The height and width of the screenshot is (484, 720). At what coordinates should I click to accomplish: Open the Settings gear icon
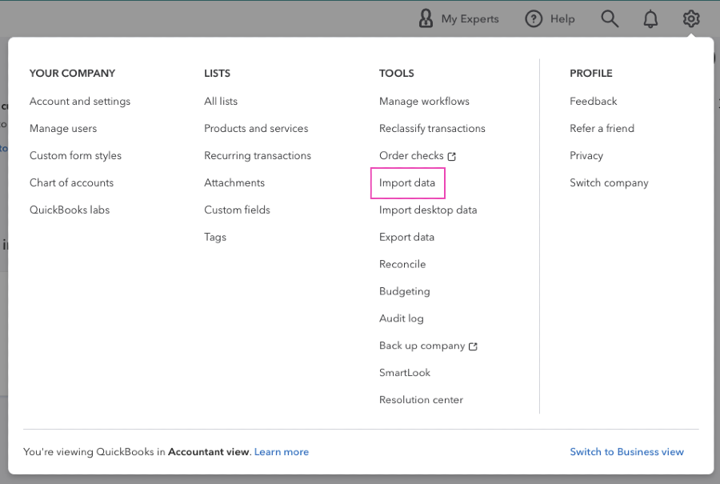click(x=691, y=19)
